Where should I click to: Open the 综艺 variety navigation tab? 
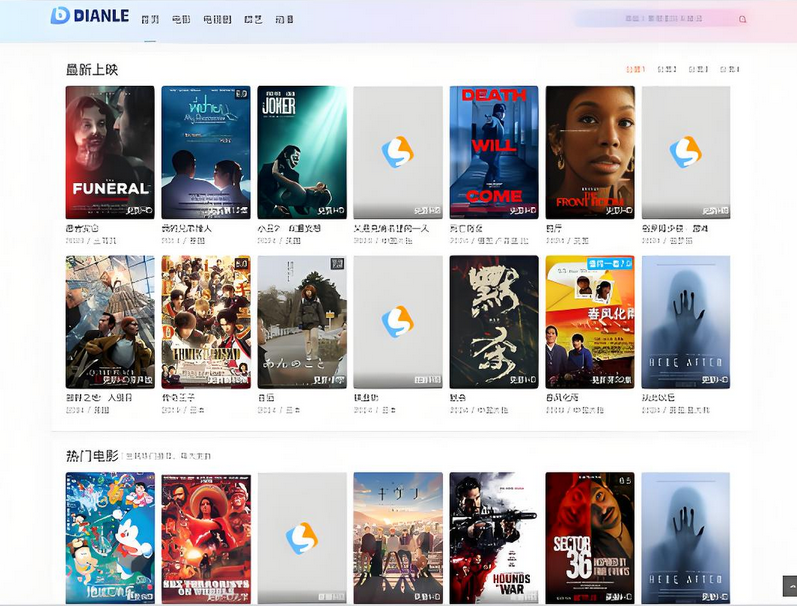(253, 19)
